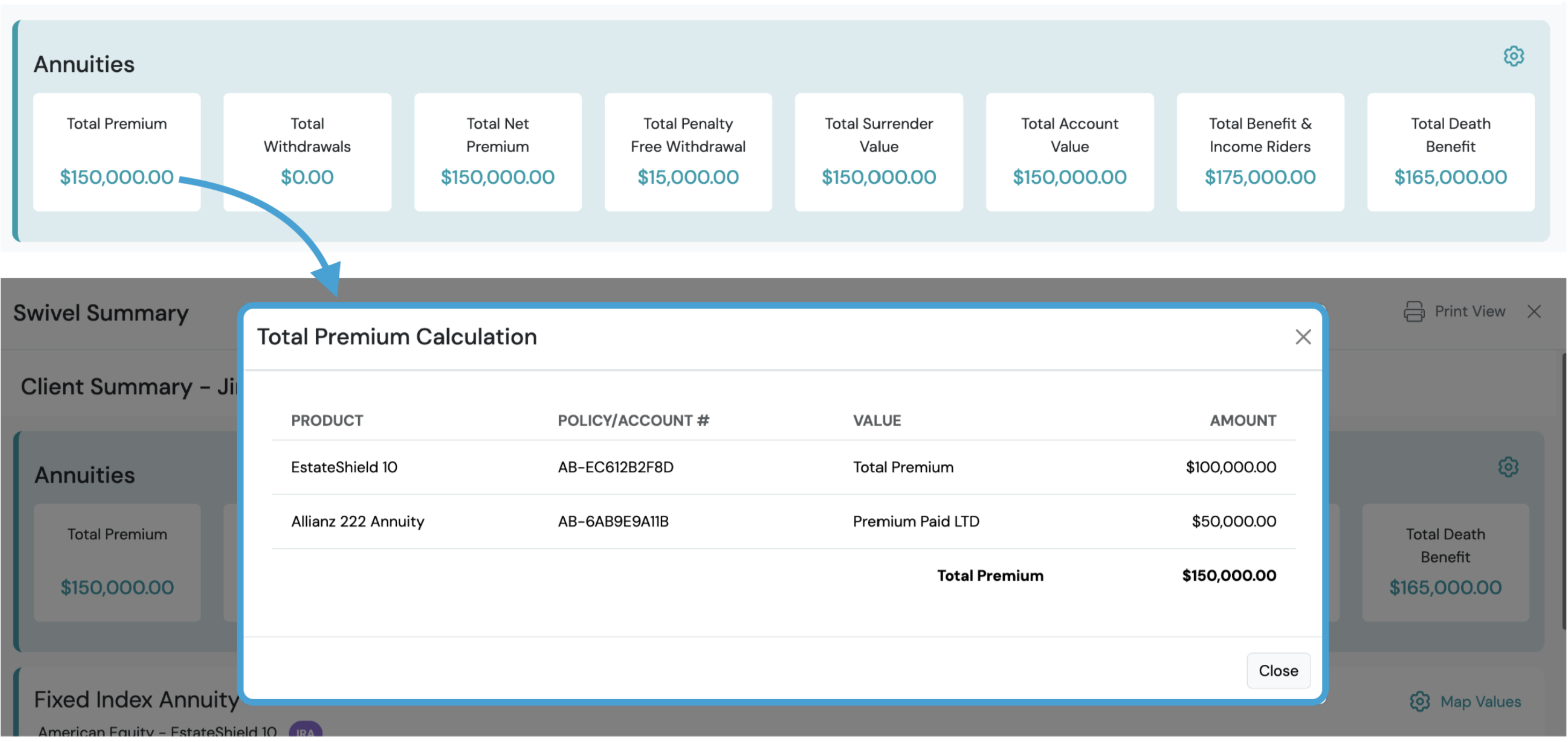Viewport: 1568px width, 742px height.
Task: Select Allianz 222 Annuity product cell
Action: (357, 521)
